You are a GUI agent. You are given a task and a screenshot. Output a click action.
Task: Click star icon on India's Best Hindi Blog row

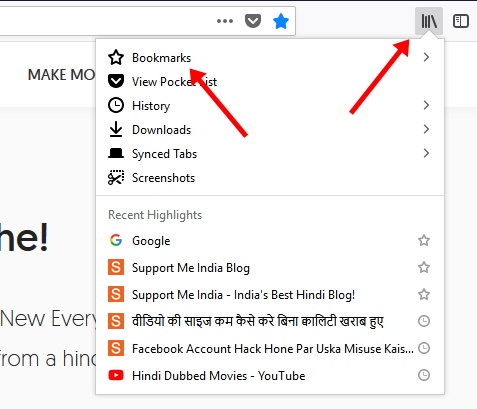424,294
